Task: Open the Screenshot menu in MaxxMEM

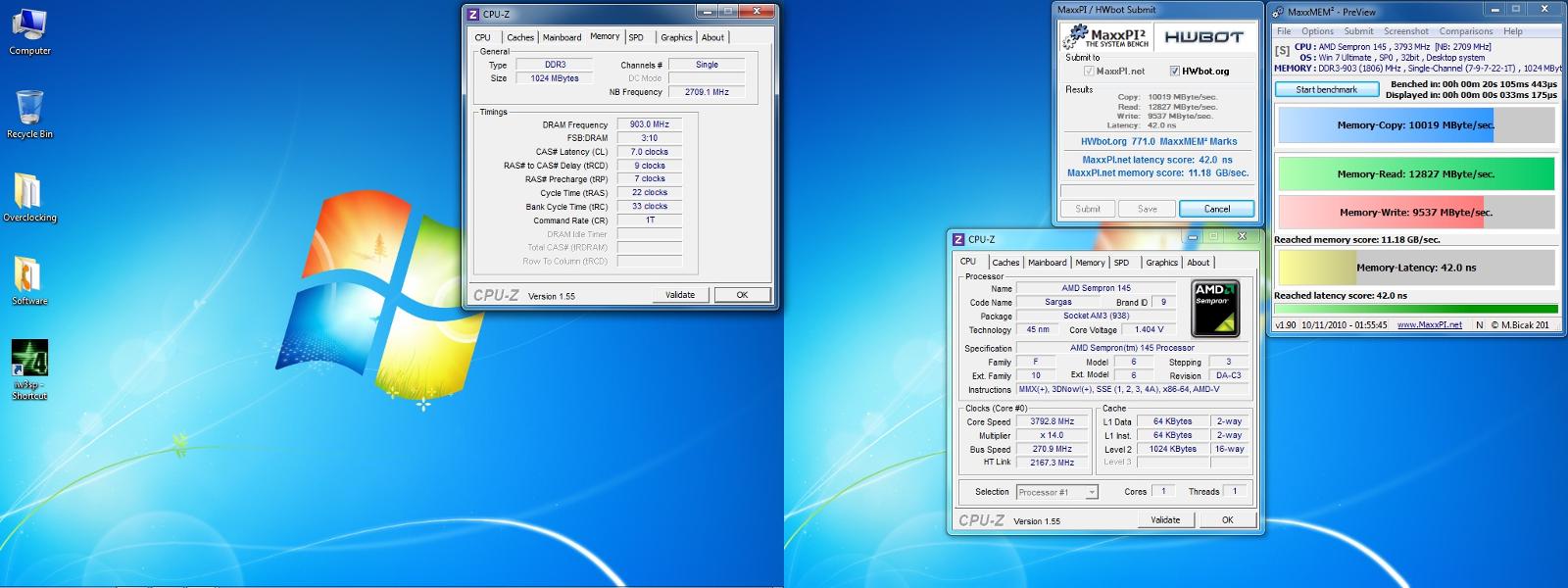Action: pyautogui.click(x=1406, y=31)
